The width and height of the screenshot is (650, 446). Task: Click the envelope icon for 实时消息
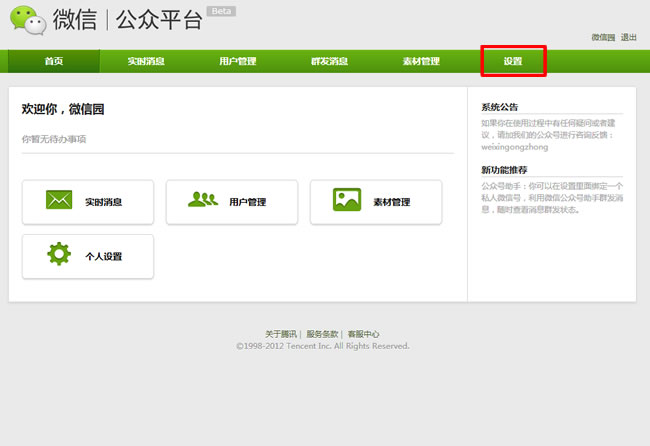click(x=59, y=200)
